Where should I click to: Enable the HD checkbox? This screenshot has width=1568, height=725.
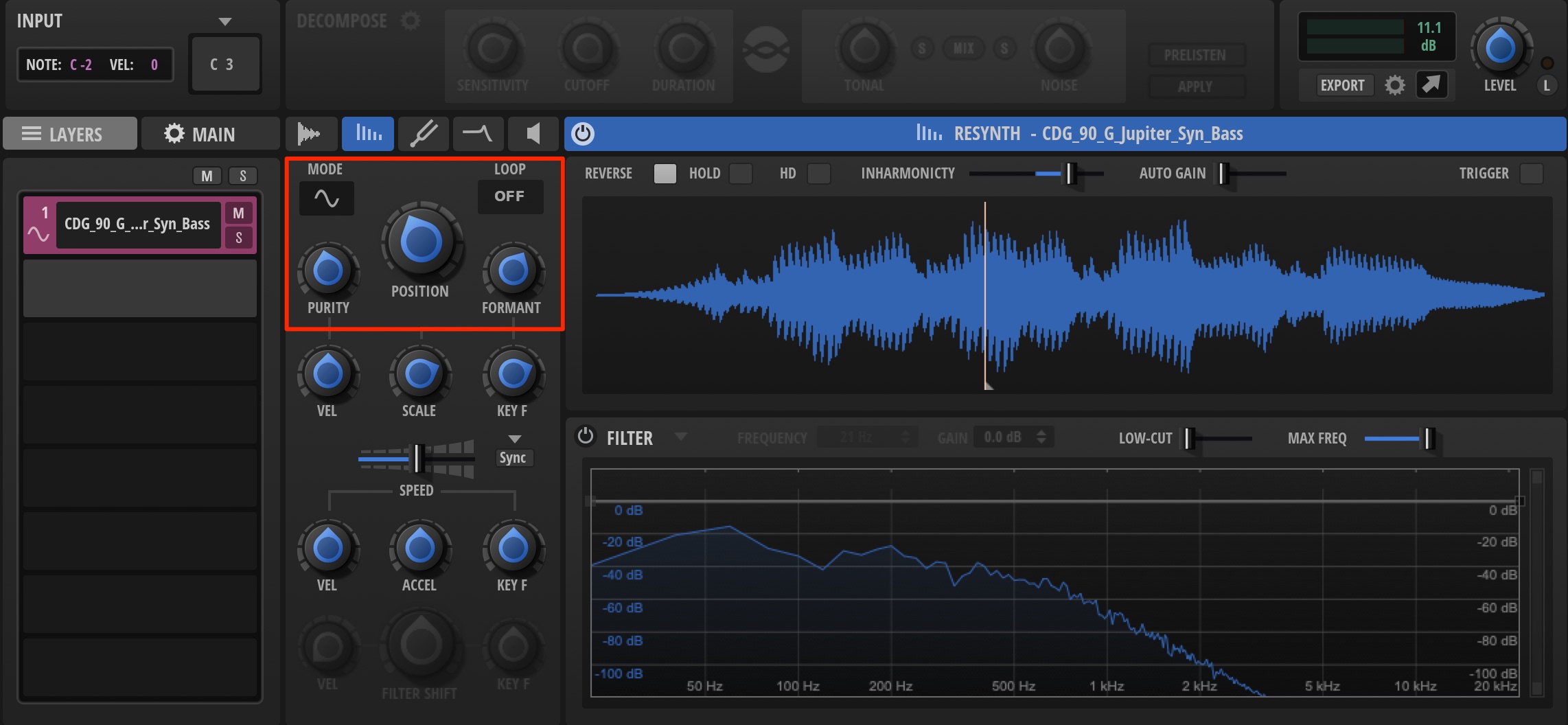click(818, 173)
